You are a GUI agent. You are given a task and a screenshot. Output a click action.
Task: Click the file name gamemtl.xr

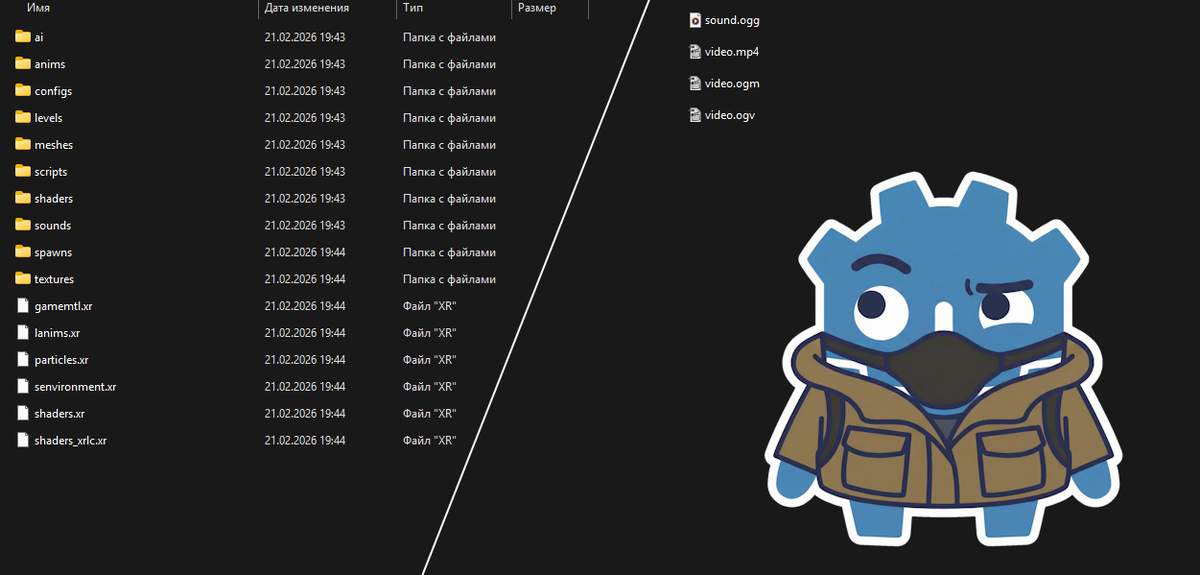point(63,306)
